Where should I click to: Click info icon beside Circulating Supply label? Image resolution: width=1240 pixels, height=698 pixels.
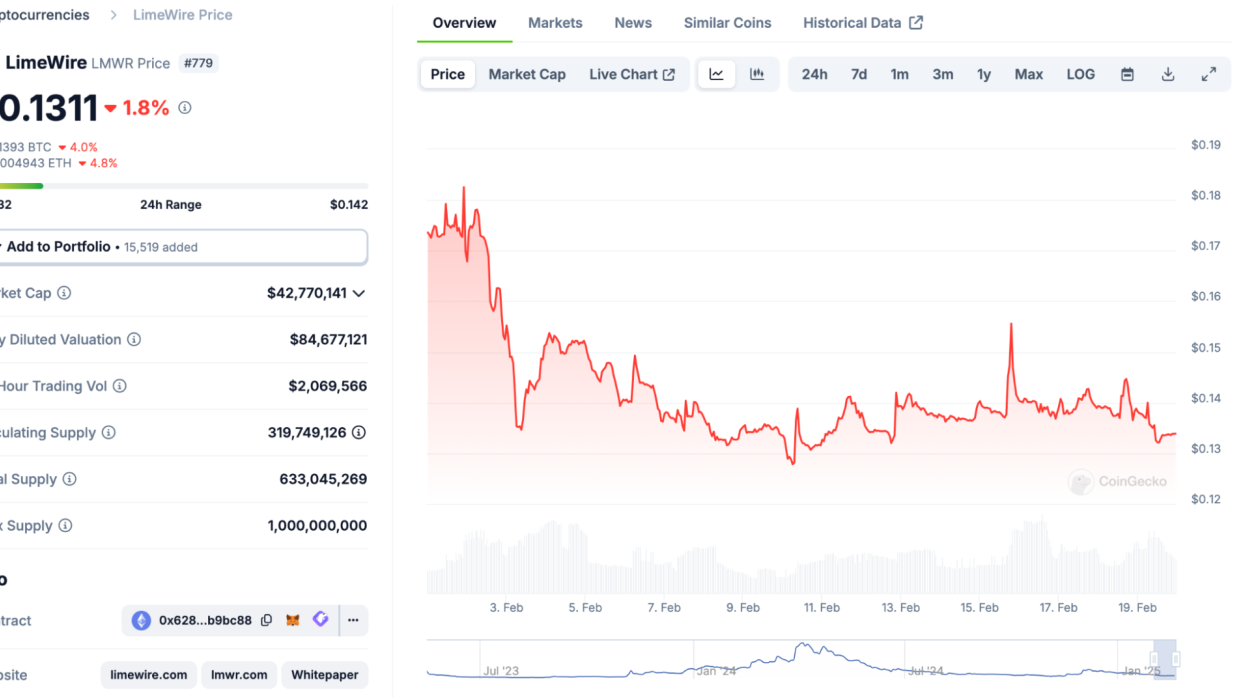coord(109,432)
